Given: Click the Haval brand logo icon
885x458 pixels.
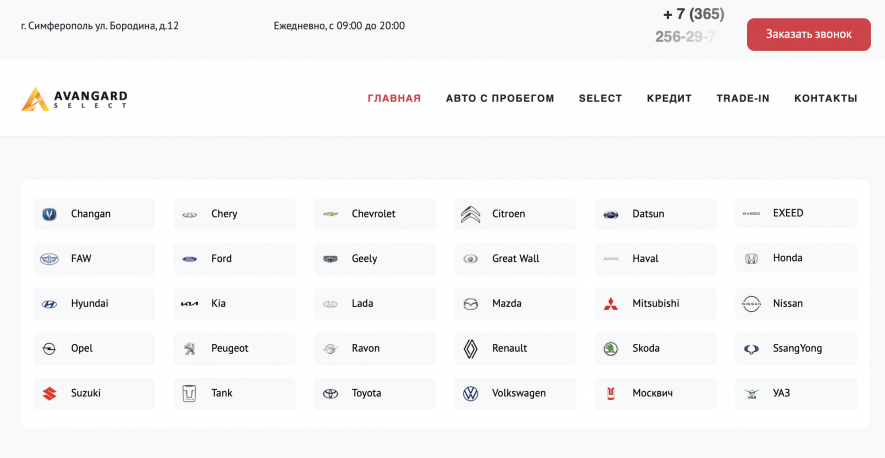Looking at the screenshot, I should click(611, 259).
